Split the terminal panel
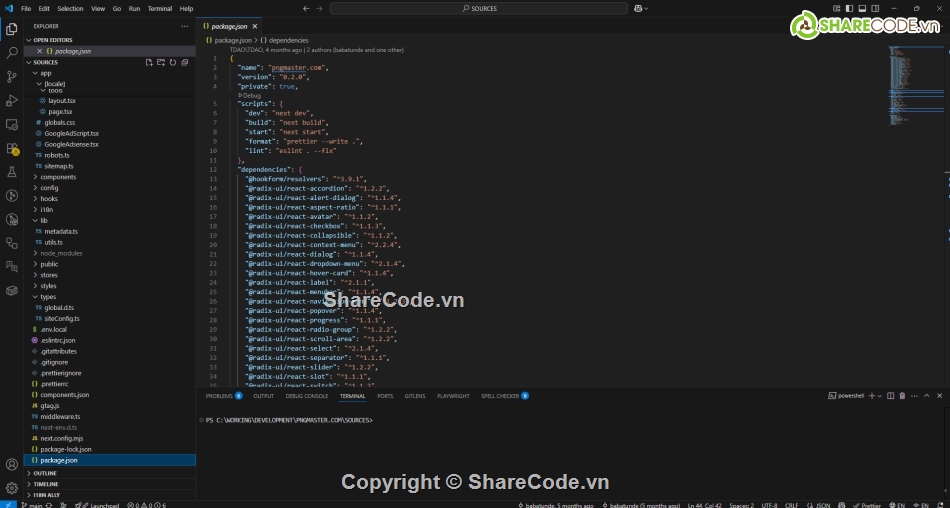The height and width of the screenshot is (508, 950). [891, 396]
